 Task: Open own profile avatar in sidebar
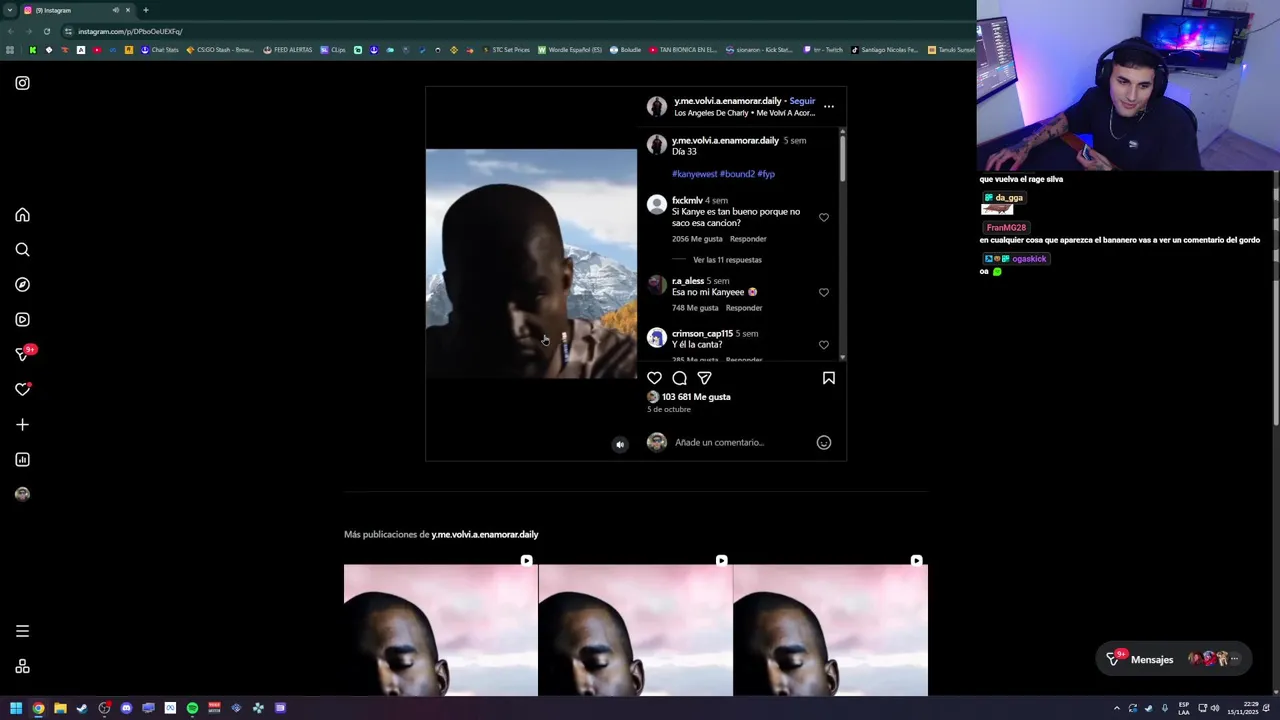(22, 494)
